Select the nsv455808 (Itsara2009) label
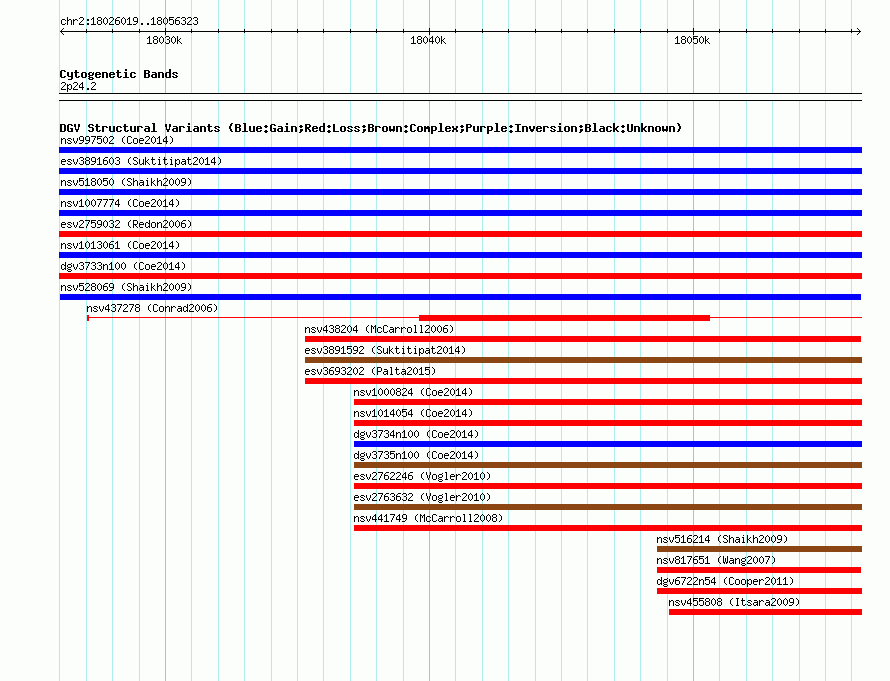Image resolution: width=890 pixels, height=681 pixels. pos(734,602)
